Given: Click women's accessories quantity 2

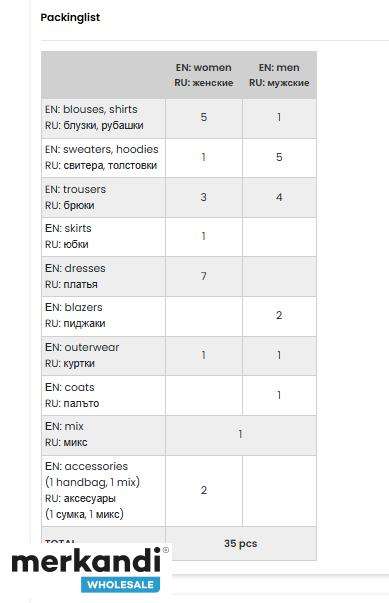Looking at the screenshot, I should click(x=204, y=490).
